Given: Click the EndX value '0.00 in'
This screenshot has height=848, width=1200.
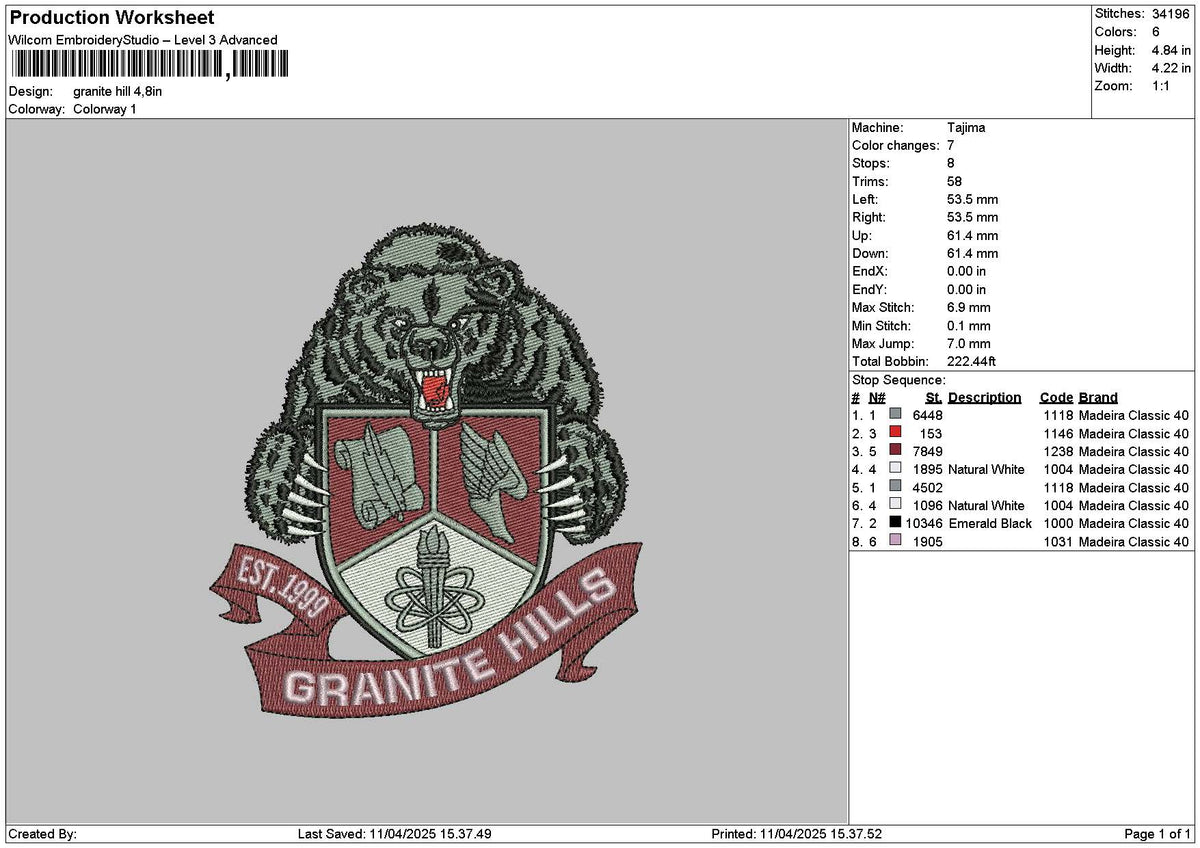Looking at the screenshot, I should click(966, 272).
